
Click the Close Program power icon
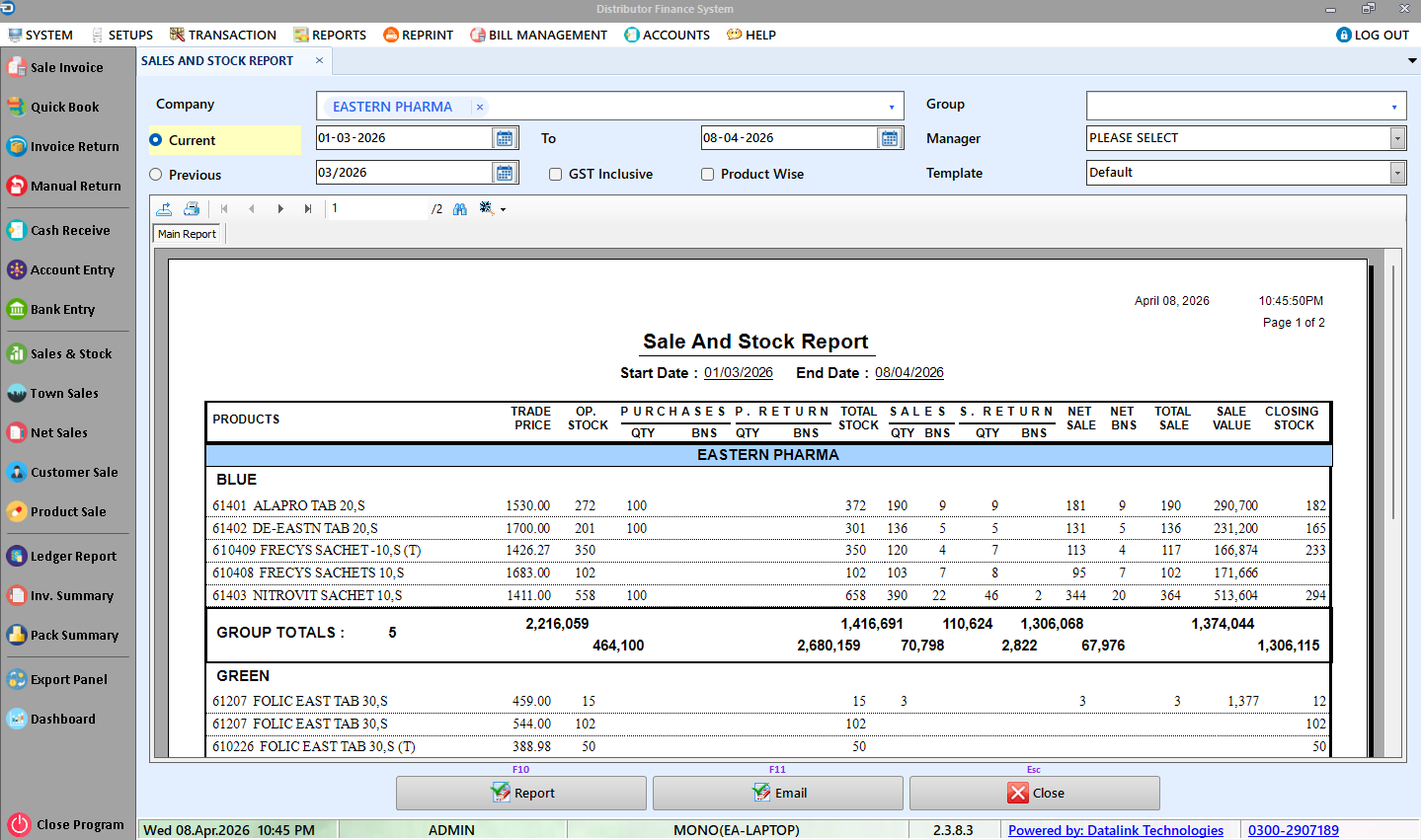(x=19, y=824)
